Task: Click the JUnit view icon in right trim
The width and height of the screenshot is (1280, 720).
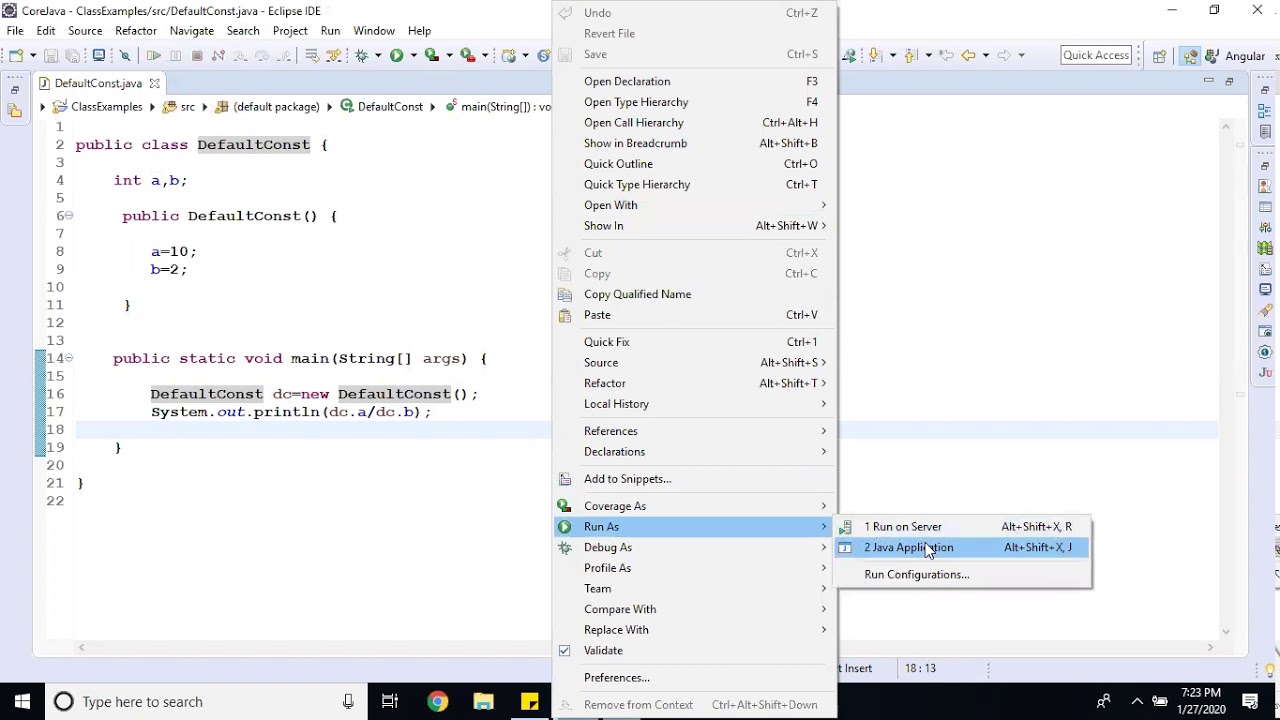Action: coord(1265,373)
